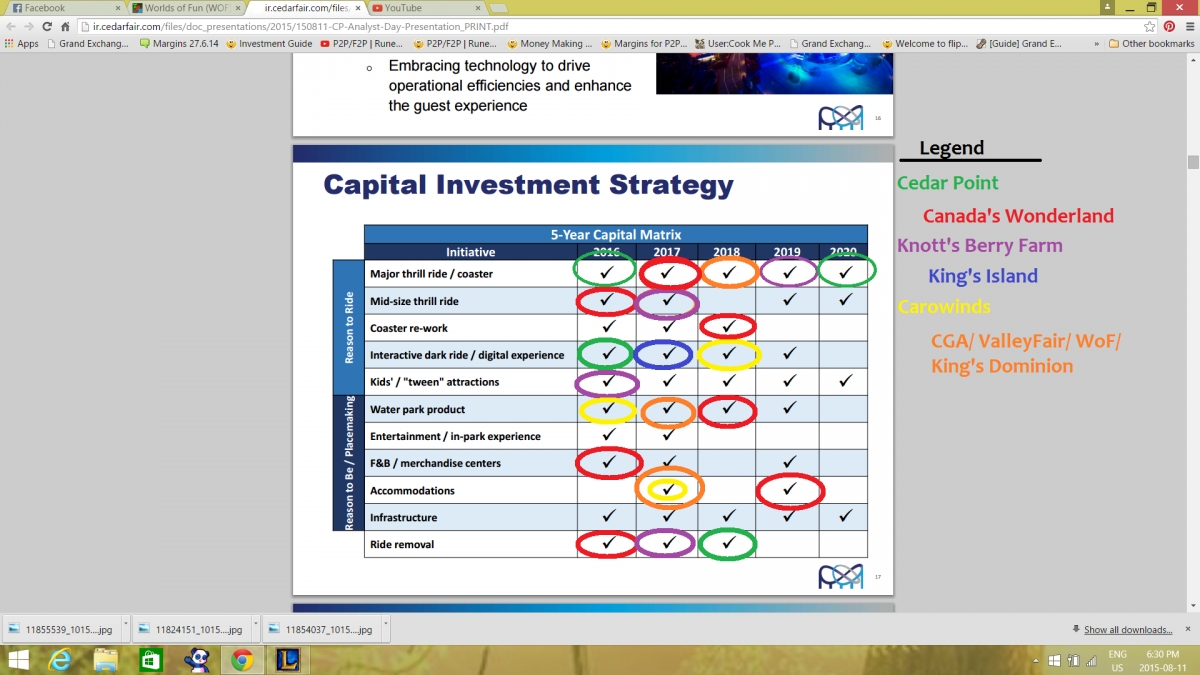Open the Chrome home page button
1200x675 pixels.
[66, 26]
